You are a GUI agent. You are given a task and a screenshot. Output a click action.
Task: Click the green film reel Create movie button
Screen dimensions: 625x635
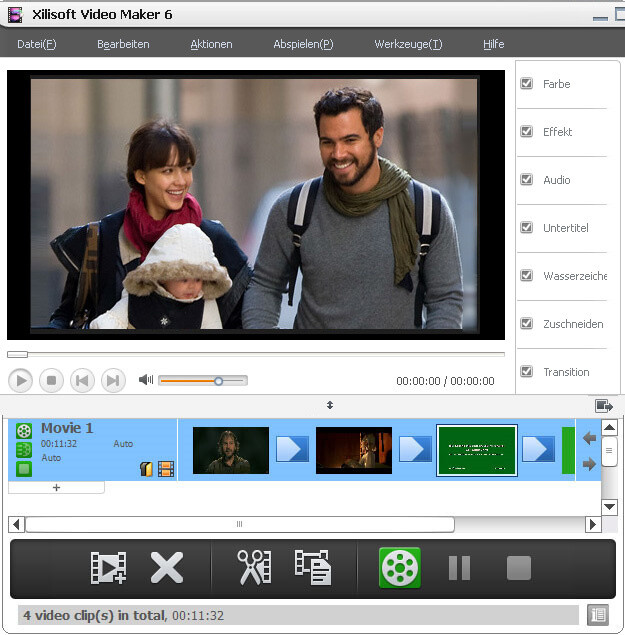(400, 568)
